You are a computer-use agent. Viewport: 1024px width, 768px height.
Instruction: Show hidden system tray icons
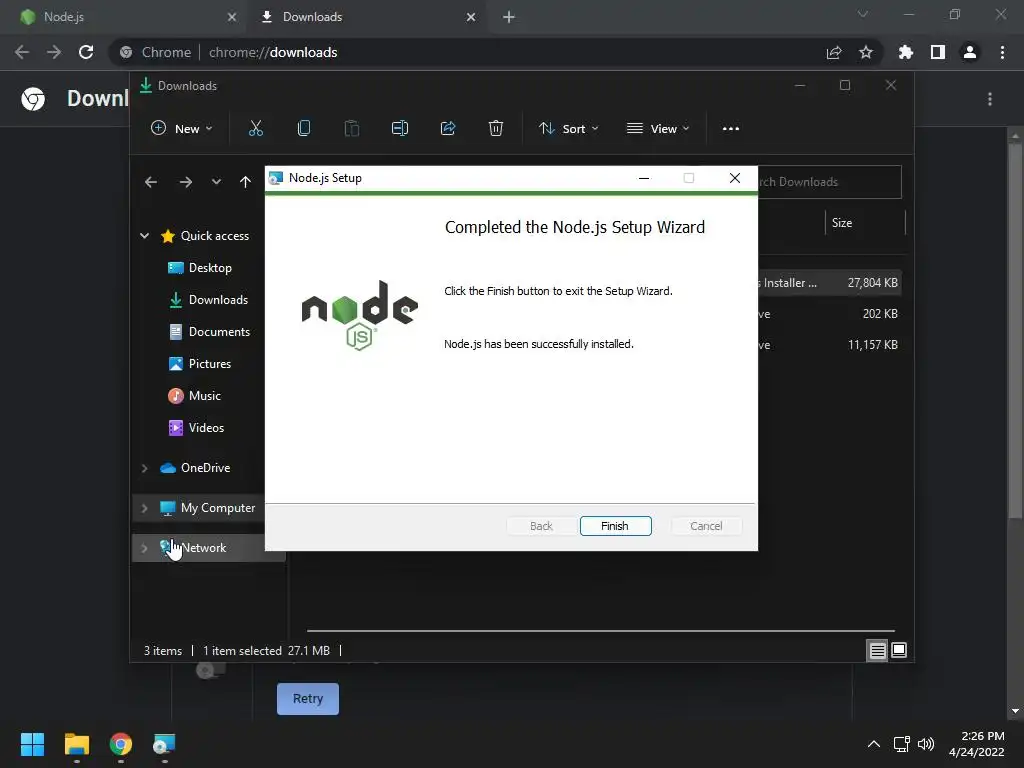tap(874, 744)
